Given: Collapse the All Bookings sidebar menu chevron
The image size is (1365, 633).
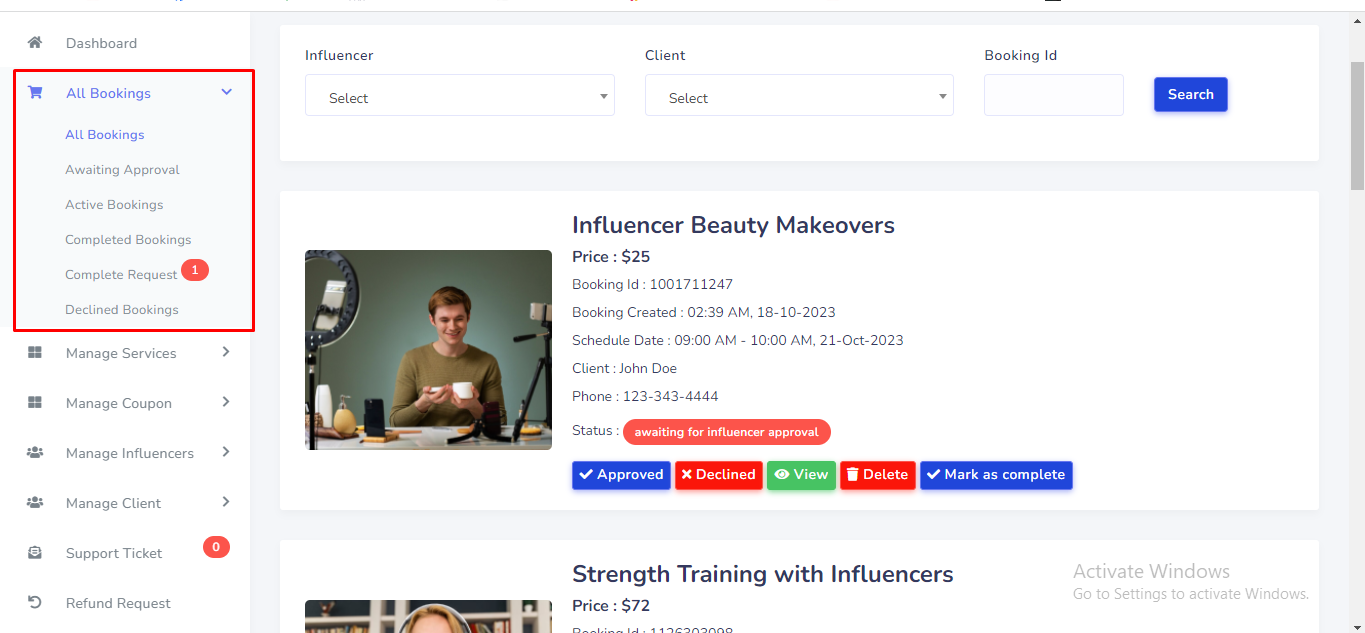Looking at the screenshot, I should coord(227,92).
